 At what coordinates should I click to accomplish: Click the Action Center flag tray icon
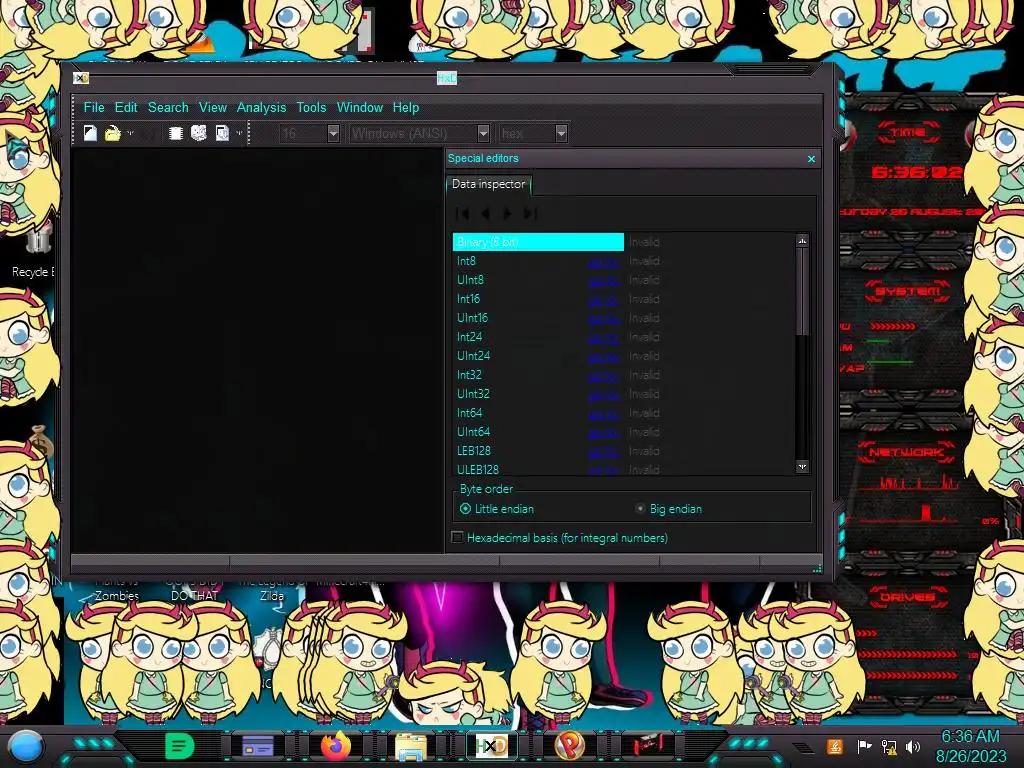tap(864, 746)
